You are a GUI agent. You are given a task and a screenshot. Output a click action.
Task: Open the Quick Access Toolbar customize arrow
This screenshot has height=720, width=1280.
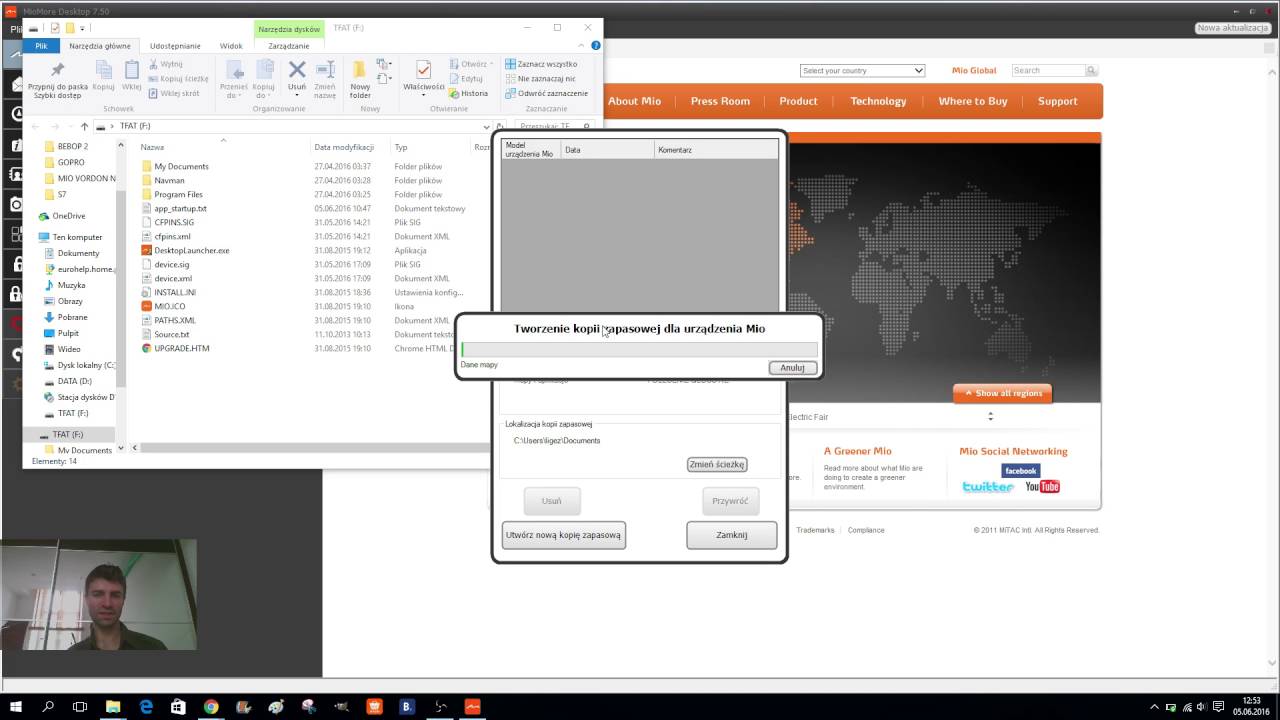(82, 28)
